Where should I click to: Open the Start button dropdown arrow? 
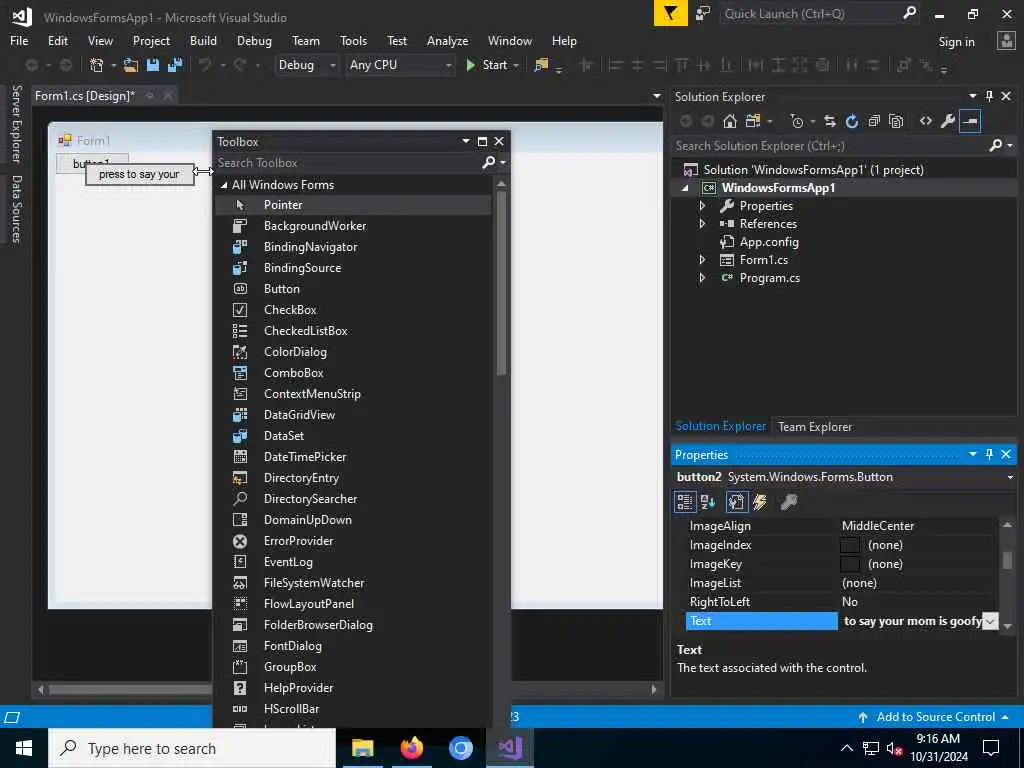click(x=516, y=65)
